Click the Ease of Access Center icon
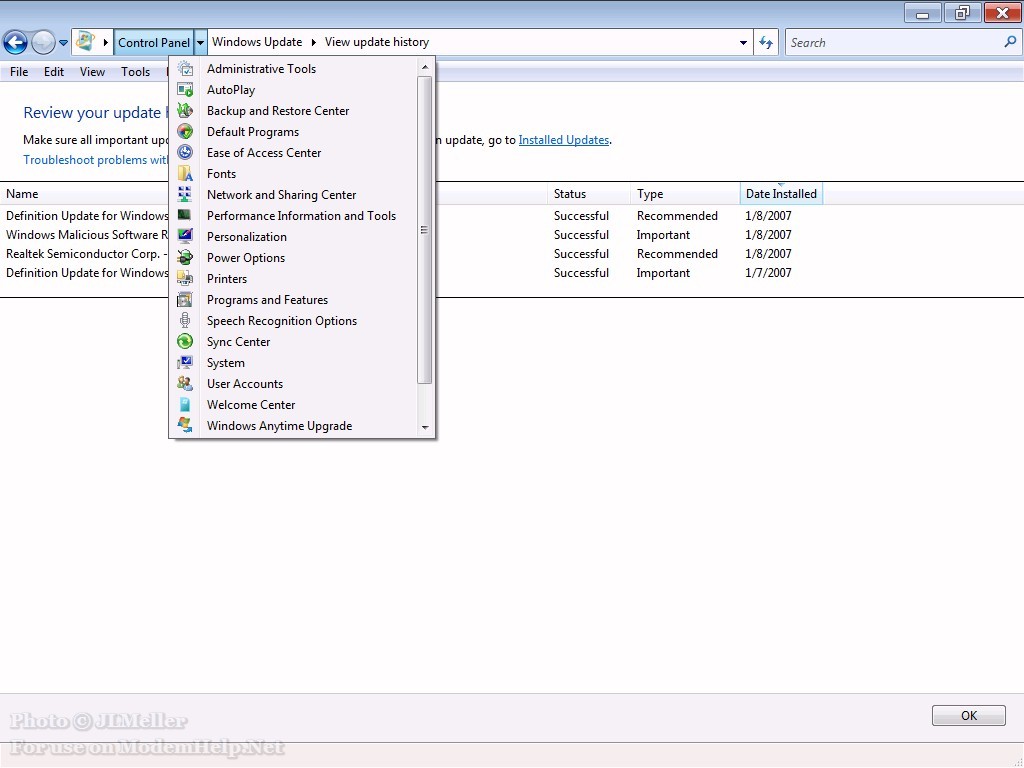 (185, 153)
